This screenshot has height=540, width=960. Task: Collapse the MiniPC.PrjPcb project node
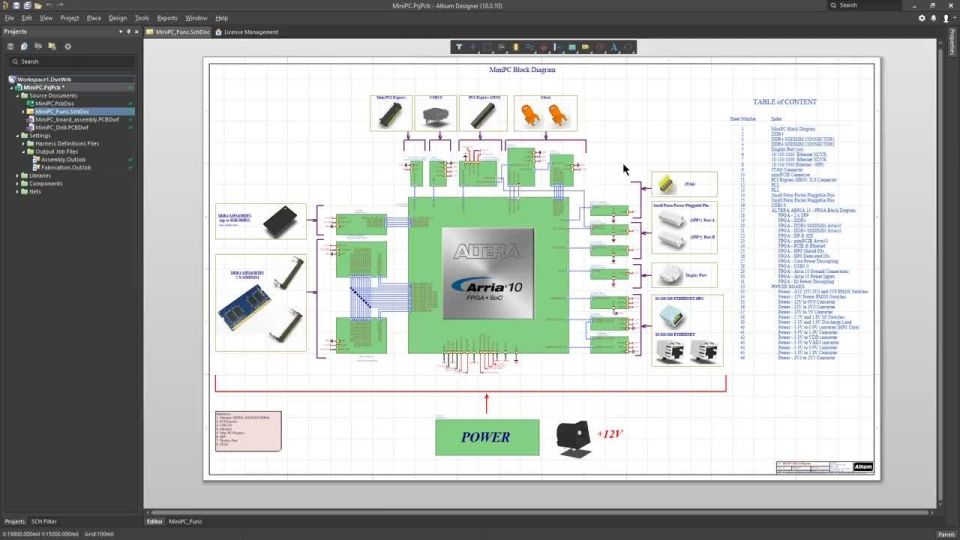click(x=12, y=88)
